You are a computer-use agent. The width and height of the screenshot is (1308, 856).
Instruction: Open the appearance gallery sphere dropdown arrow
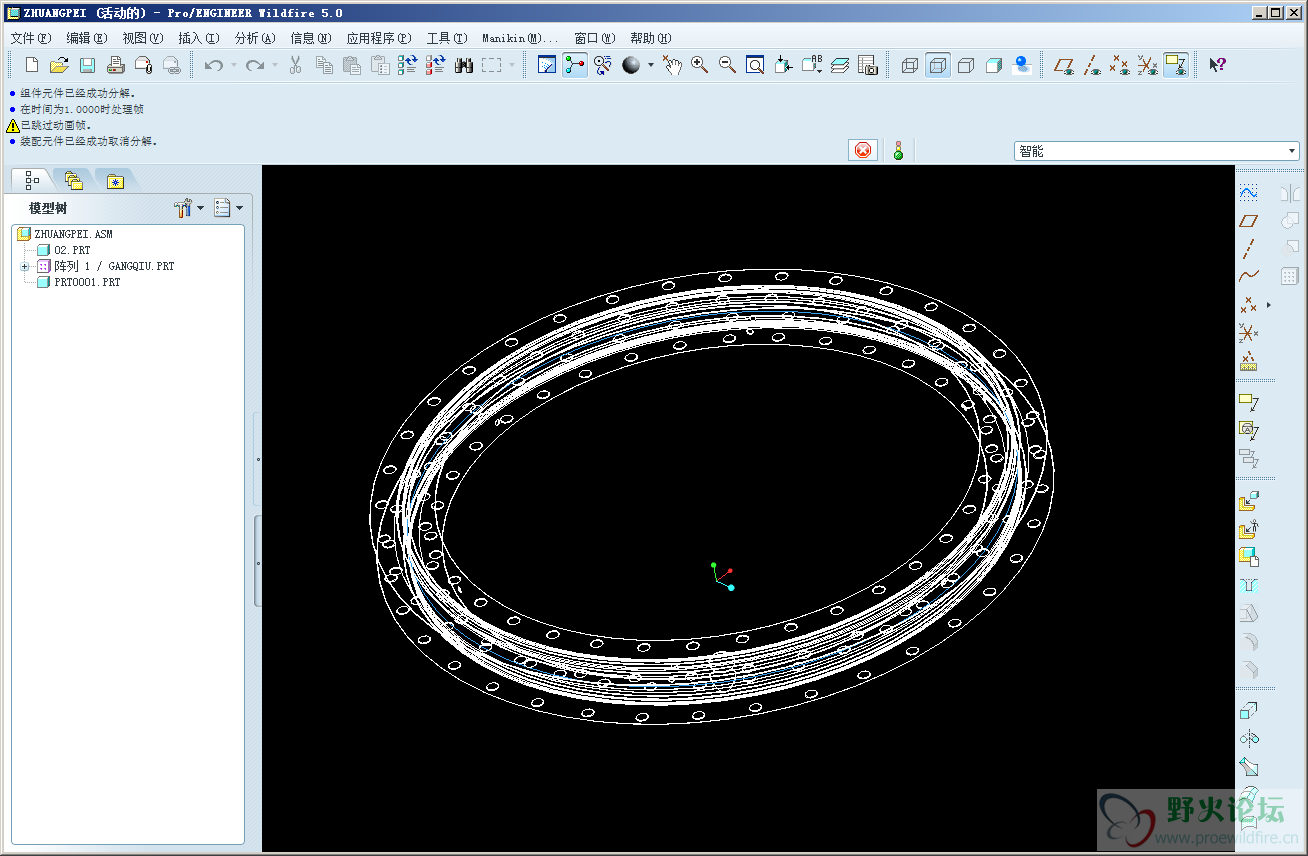(x=651, y=66)
